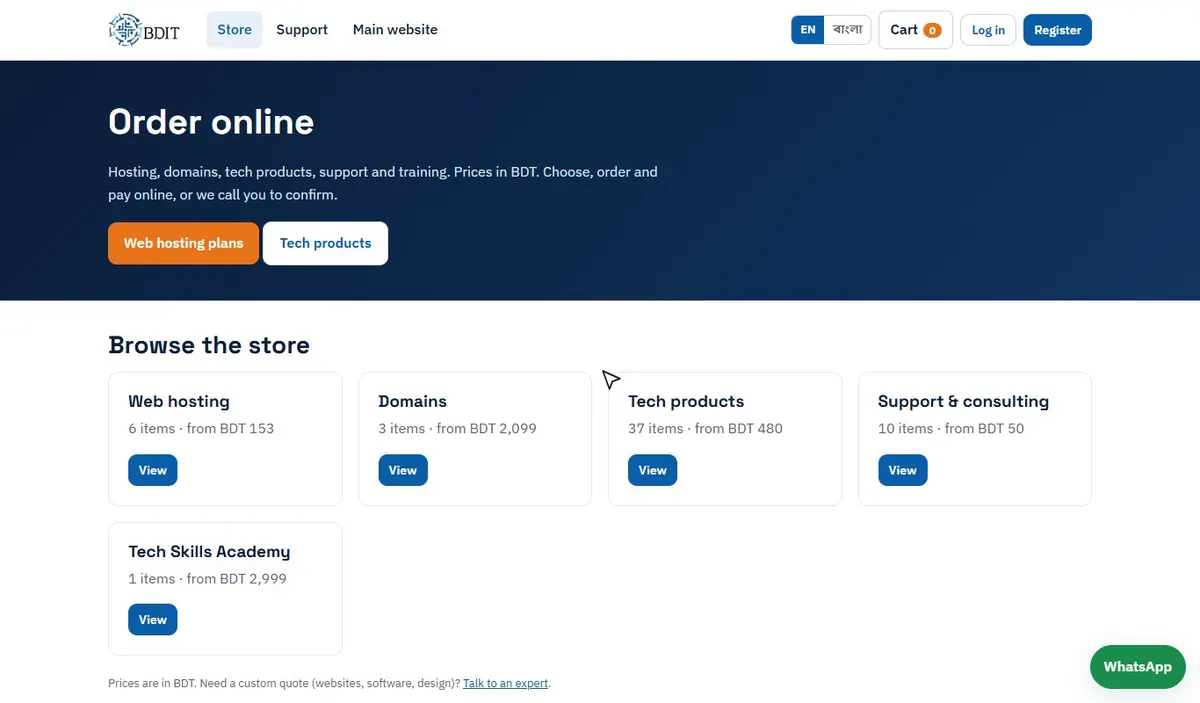This screenshot has height=703, width=1200.
Task: Click the Browse the store heading
Action: pyautogui.click(x=209, y=345)
